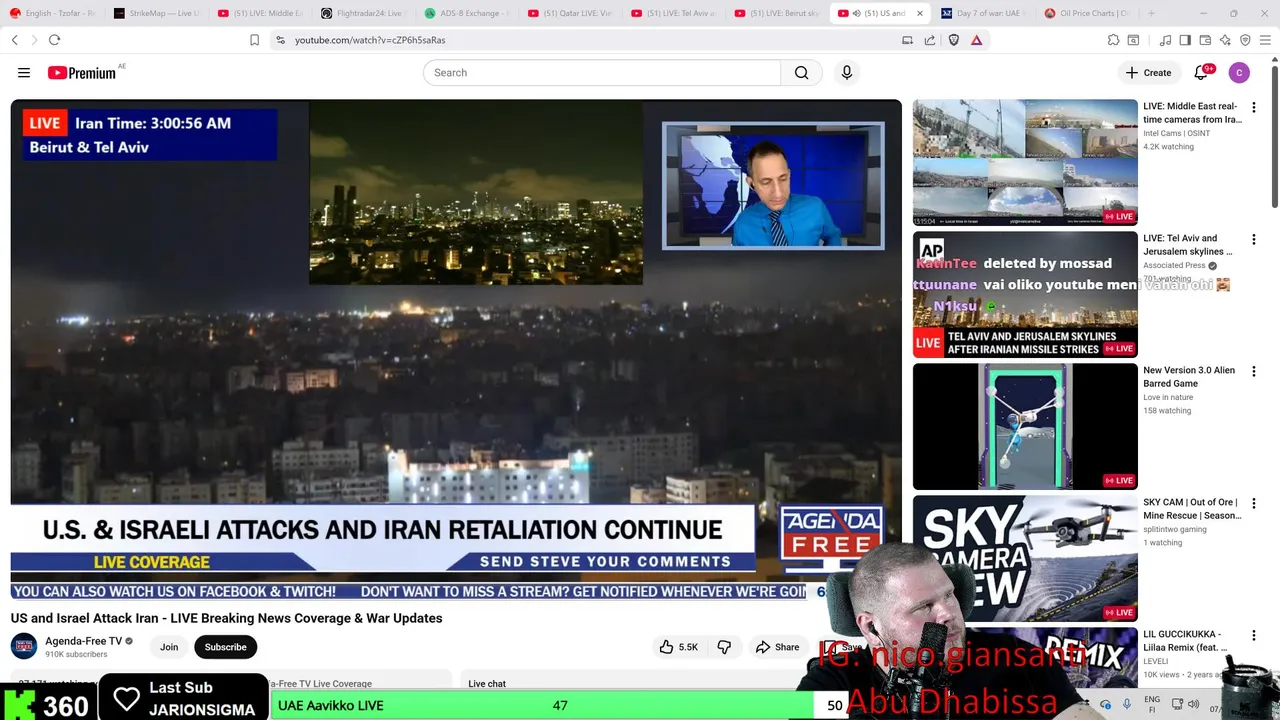Image resolution: width=1280 pixels, height=720 pixels.
Task: Switch to the 'Flightradar24: Live' tab
Action: point(364,13)
